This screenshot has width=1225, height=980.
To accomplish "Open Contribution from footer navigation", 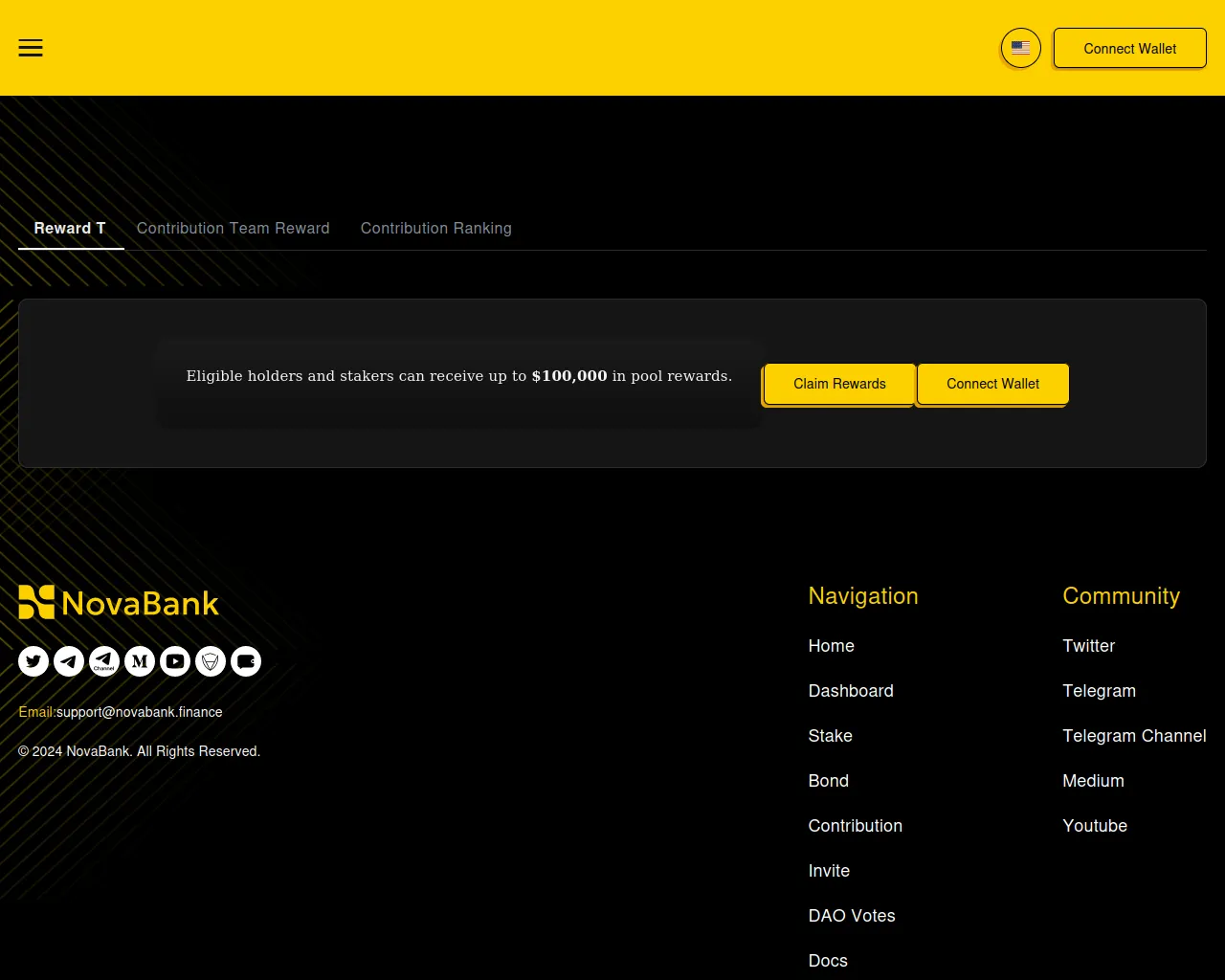I will (x=855, y=826).
